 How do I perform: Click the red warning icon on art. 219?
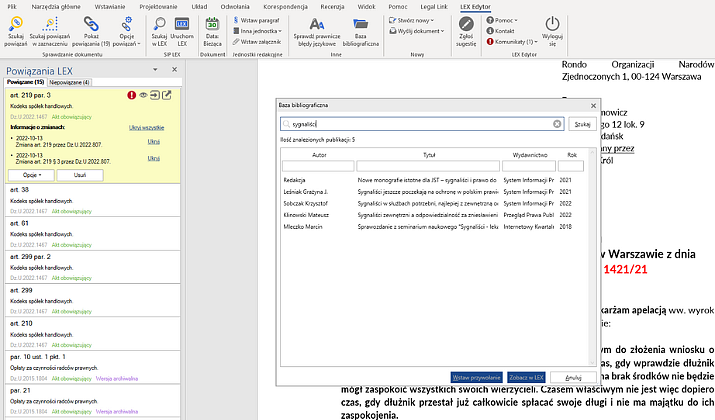click(x=131, y=95)
